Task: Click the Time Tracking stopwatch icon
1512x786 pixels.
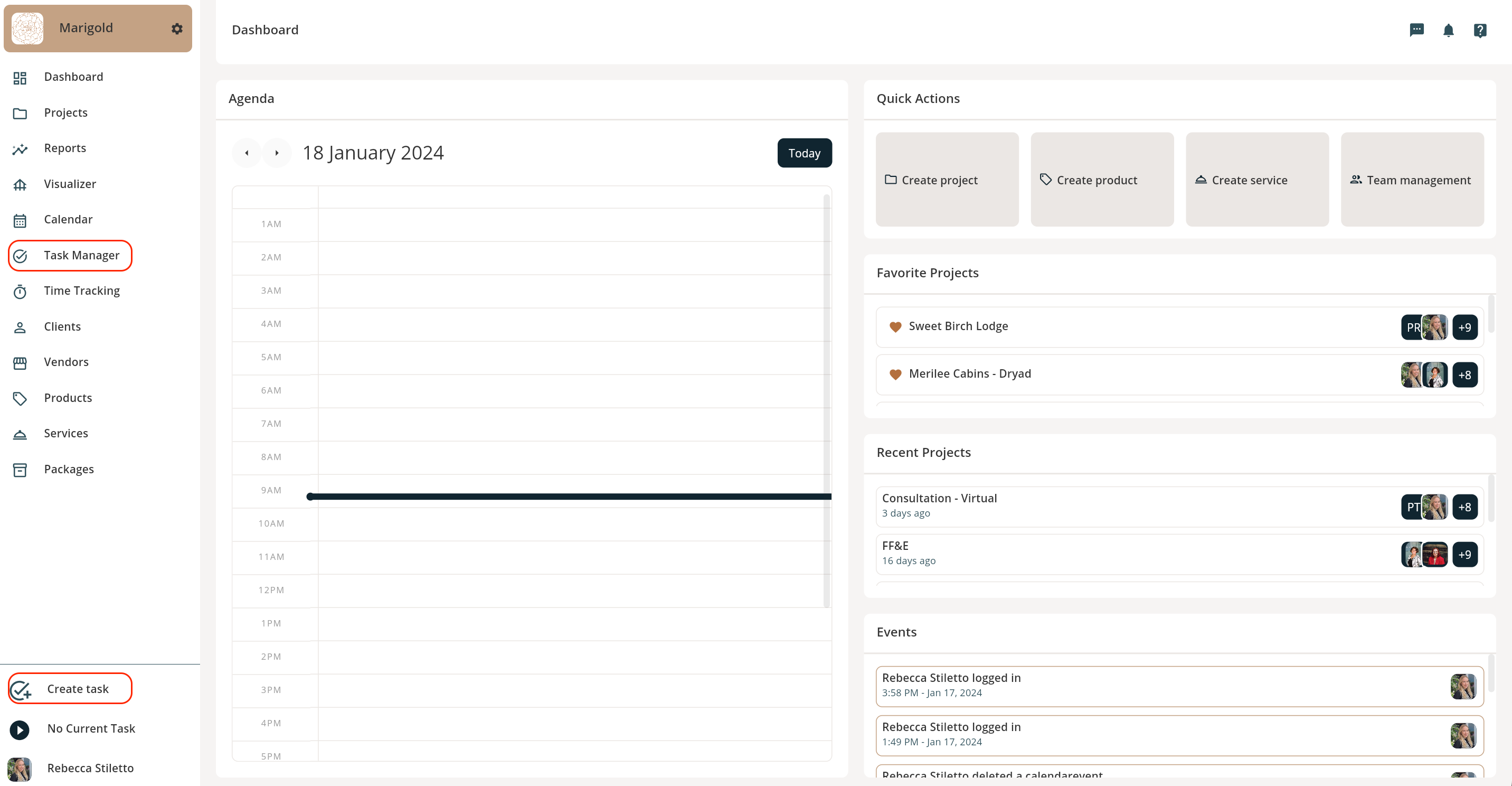Action: [20, 292]
